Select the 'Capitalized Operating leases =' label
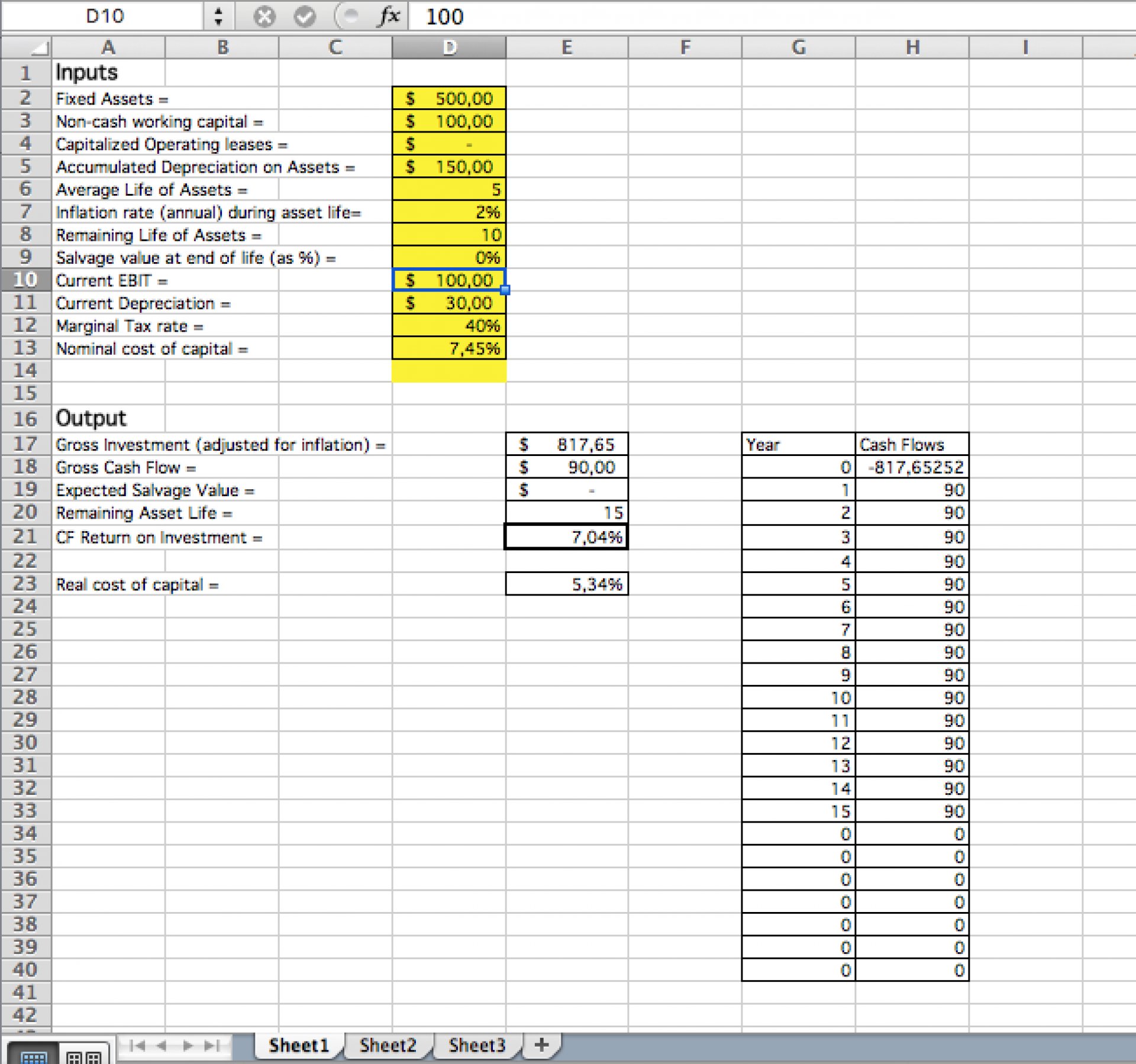The width and height of the screenshot is (1136, 1064). click(172, 144)
